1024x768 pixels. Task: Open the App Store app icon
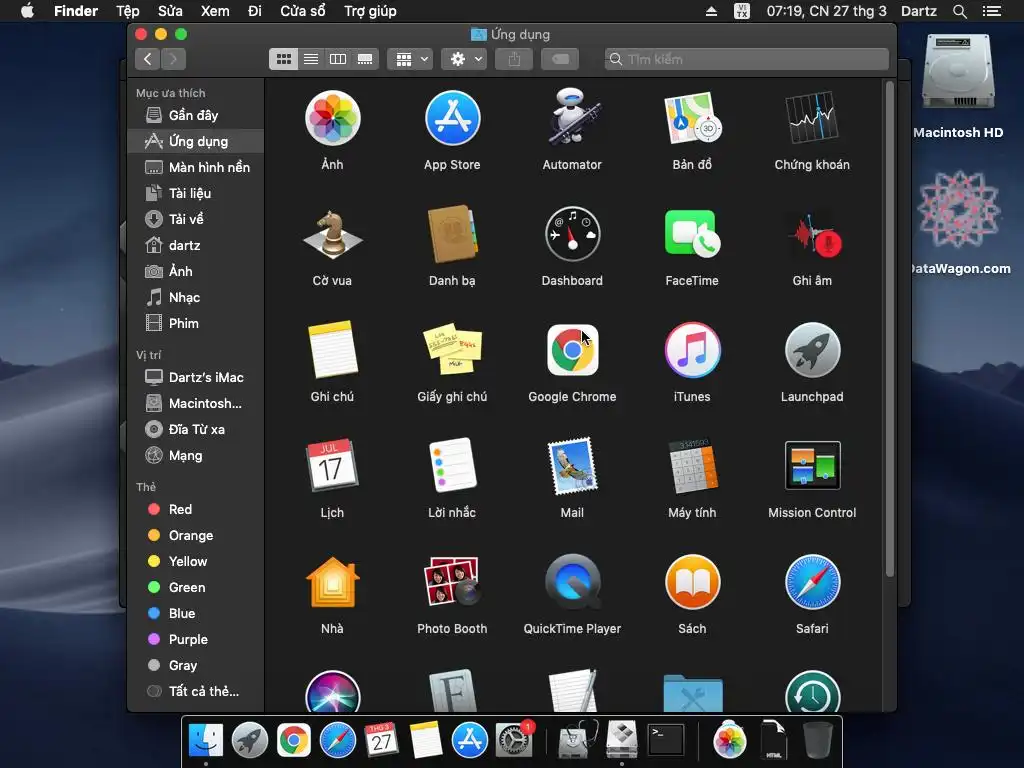coord(452,118)
